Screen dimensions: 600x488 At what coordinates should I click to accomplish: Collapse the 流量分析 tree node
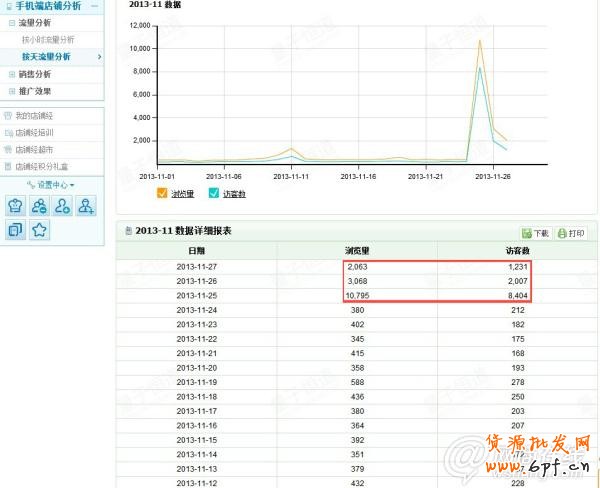11,23
